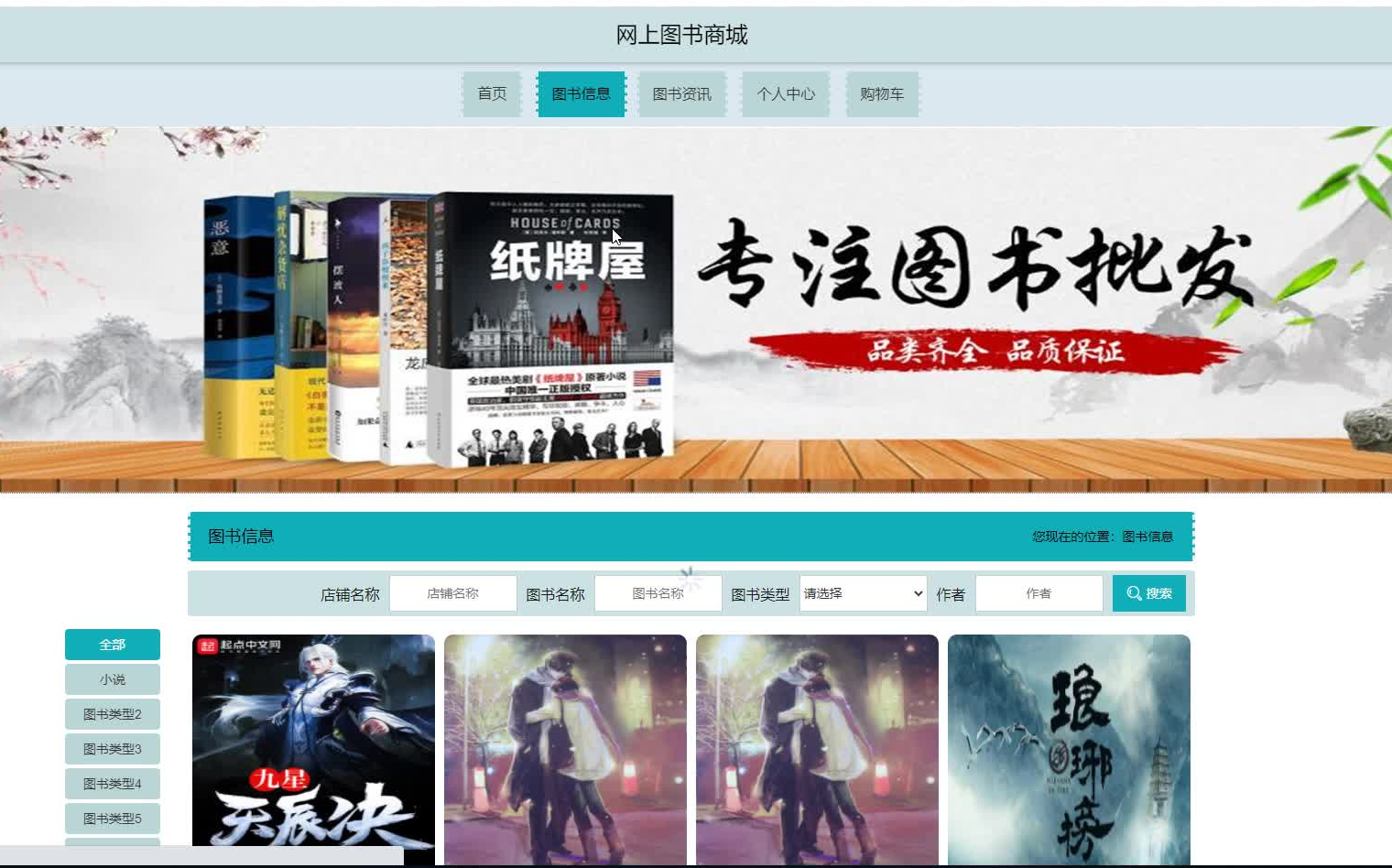Click the 作者 search input
Image resolution: width=1392 pixels, height=868 pixels.
click(x=1039, y=593)
